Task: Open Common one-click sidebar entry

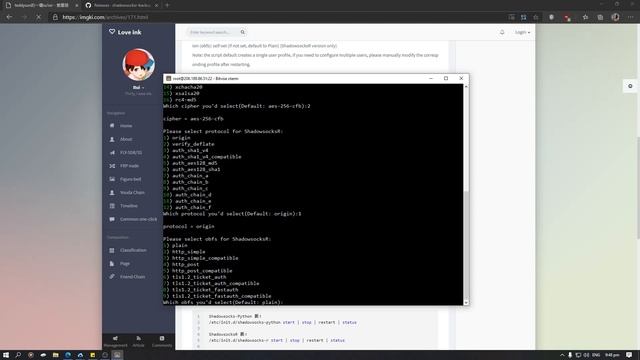Action: point(138,219)
